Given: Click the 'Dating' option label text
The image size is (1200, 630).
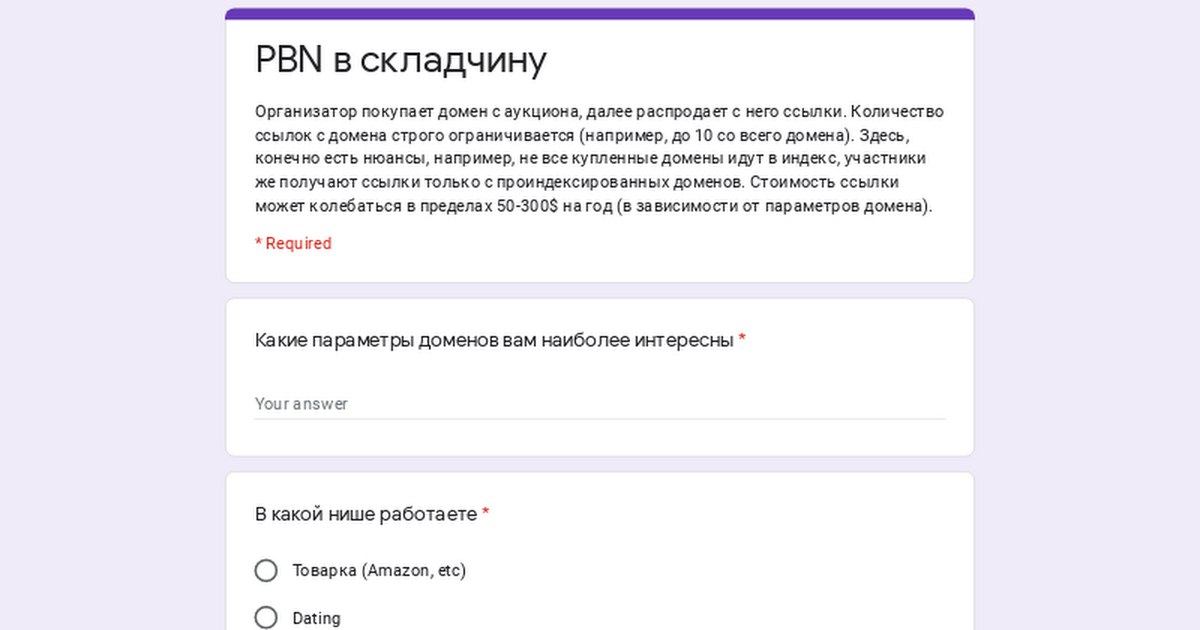Looking at the screenshot, I should point(316,618).
